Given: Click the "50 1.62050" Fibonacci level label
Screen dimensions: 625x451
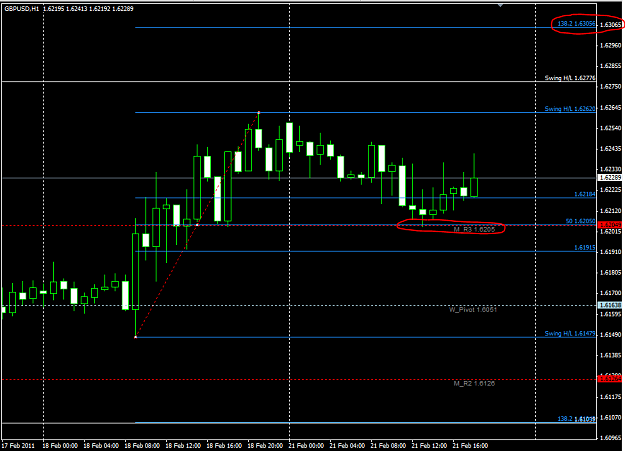Looking at the screenshot, I should click(580, 221).
